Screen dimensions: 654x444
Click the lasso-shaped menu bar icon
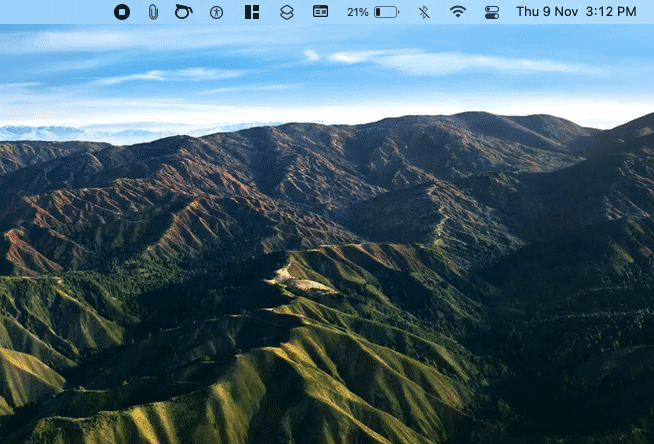point(182,12)
